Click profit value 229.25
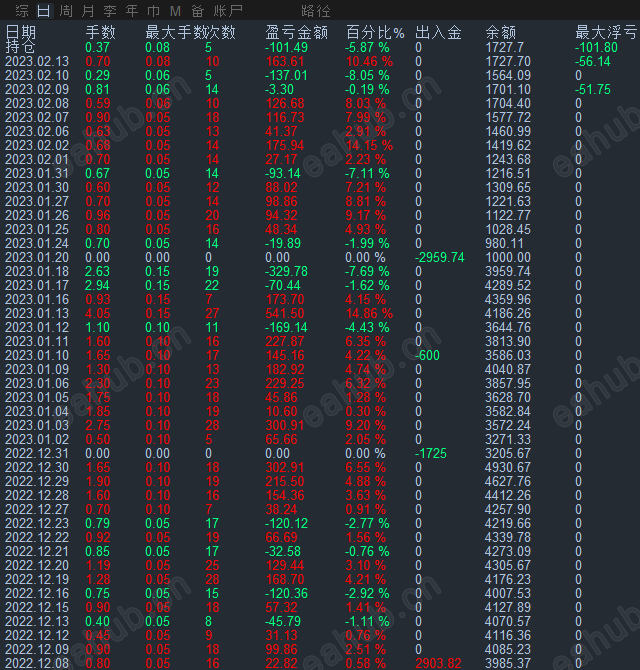This screenshot has width=640, height=670. (285, 383)
